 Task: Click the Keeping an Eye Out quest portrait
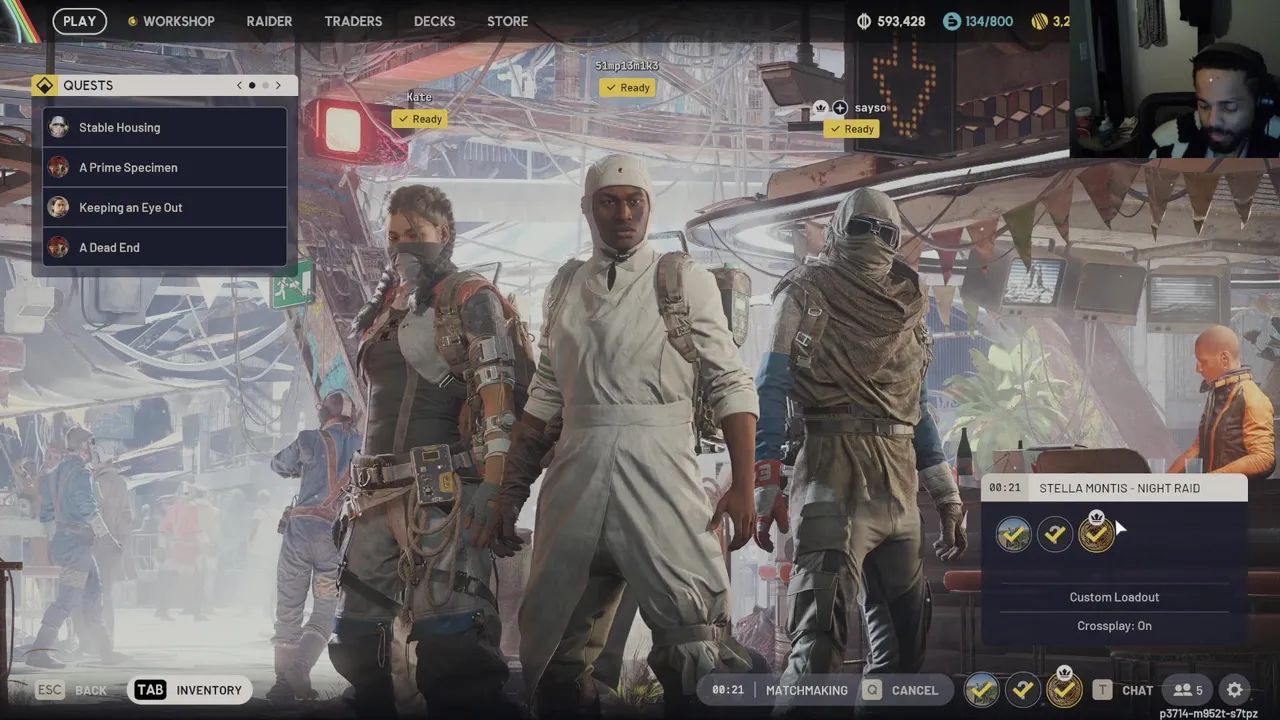(59, 207)
